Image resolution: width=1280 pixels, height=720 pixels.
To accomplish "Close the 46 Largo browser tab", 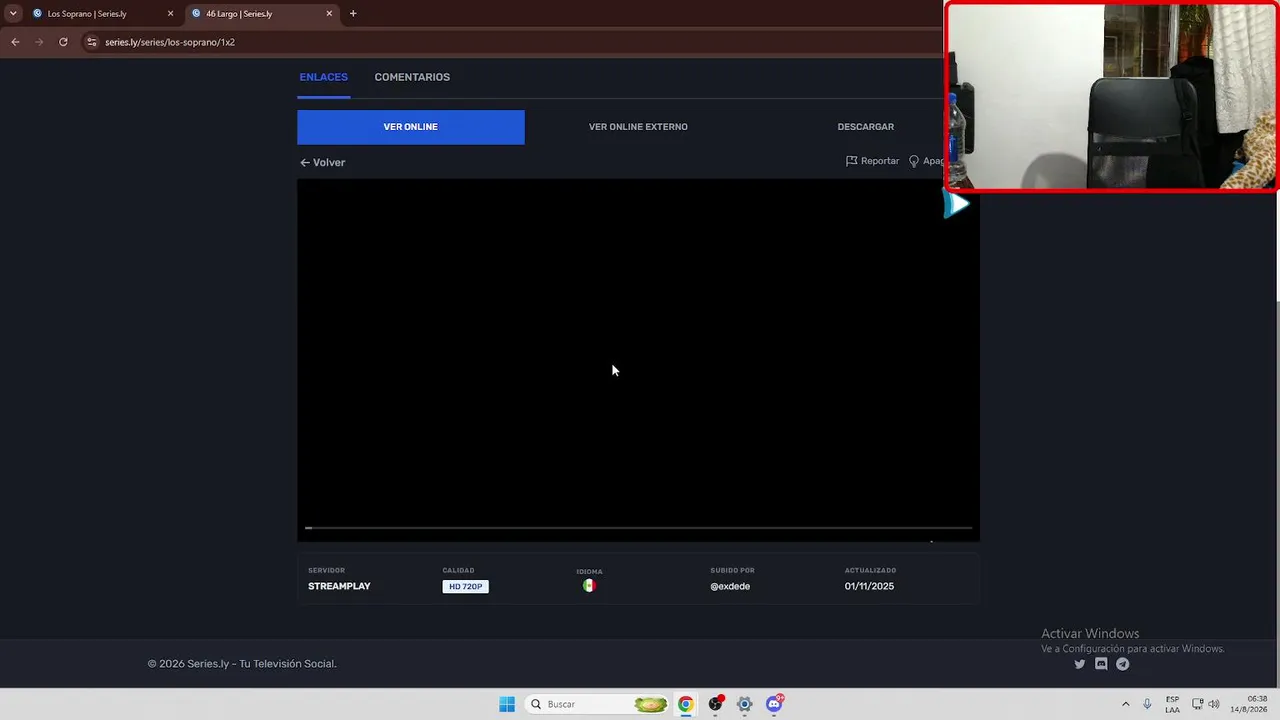I will point(329,14).
